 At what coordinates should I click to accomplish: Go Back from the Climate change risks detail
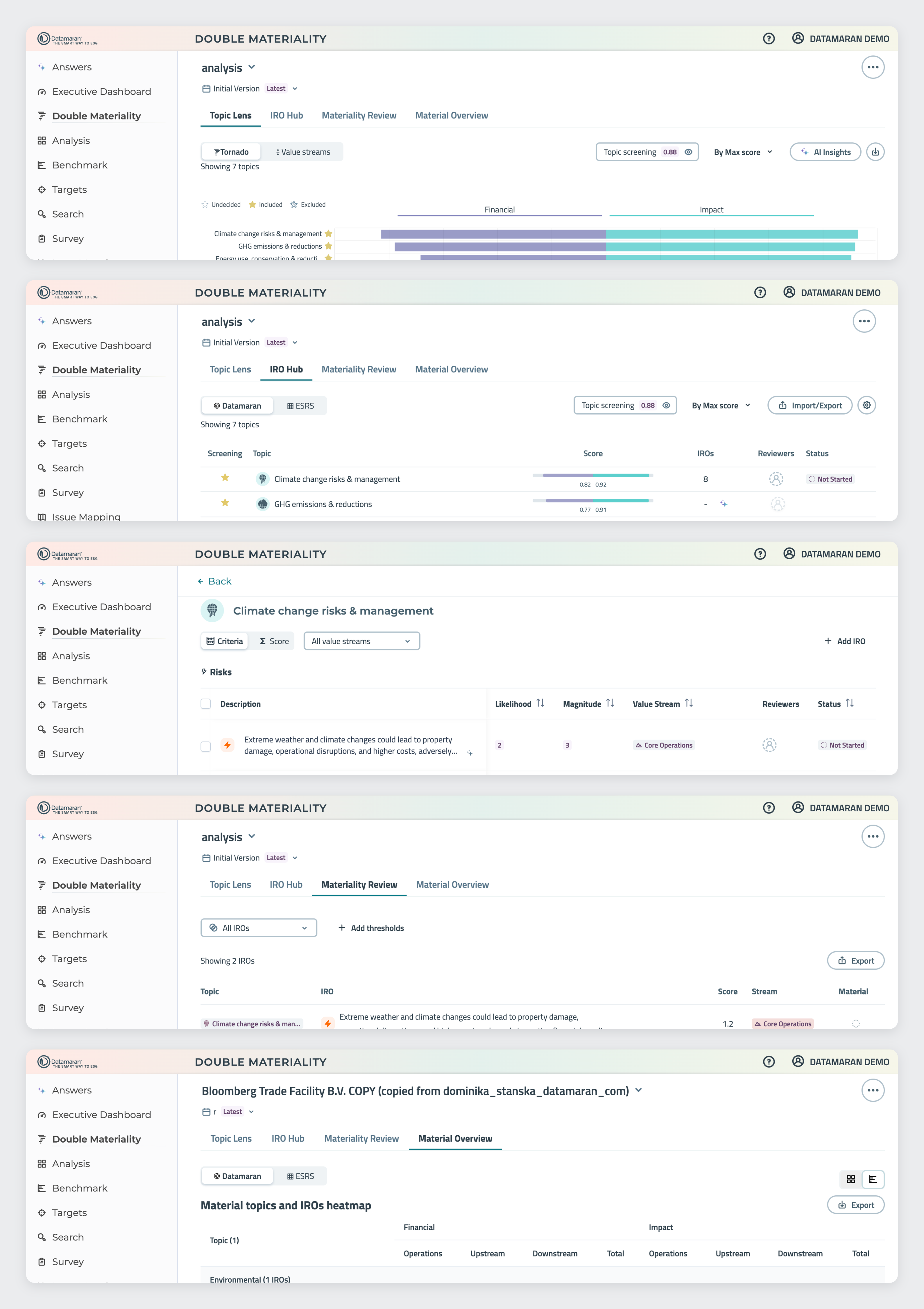pos(214,581)
